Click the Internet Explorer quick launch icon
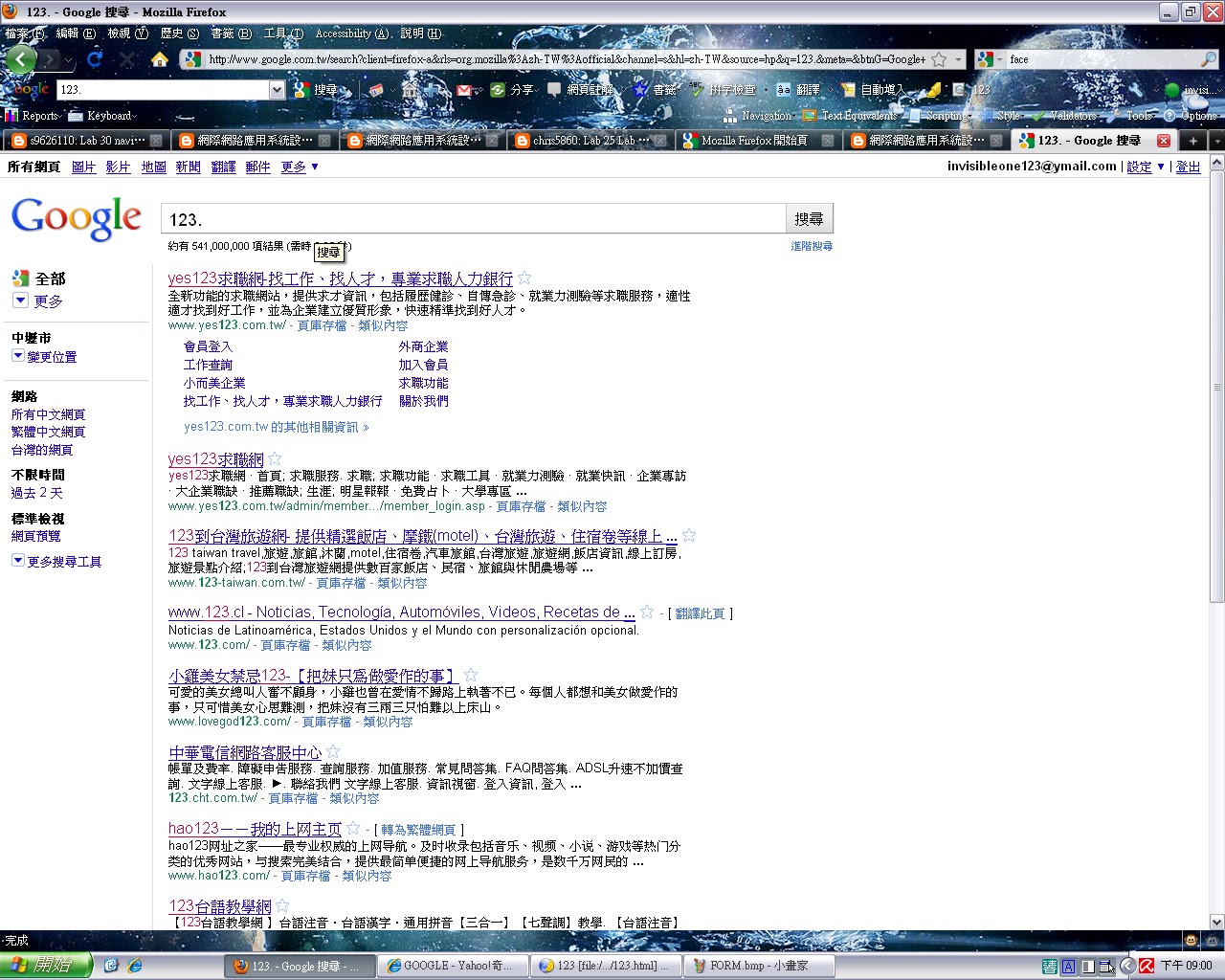1225x980 pixels. coord(135,966)
